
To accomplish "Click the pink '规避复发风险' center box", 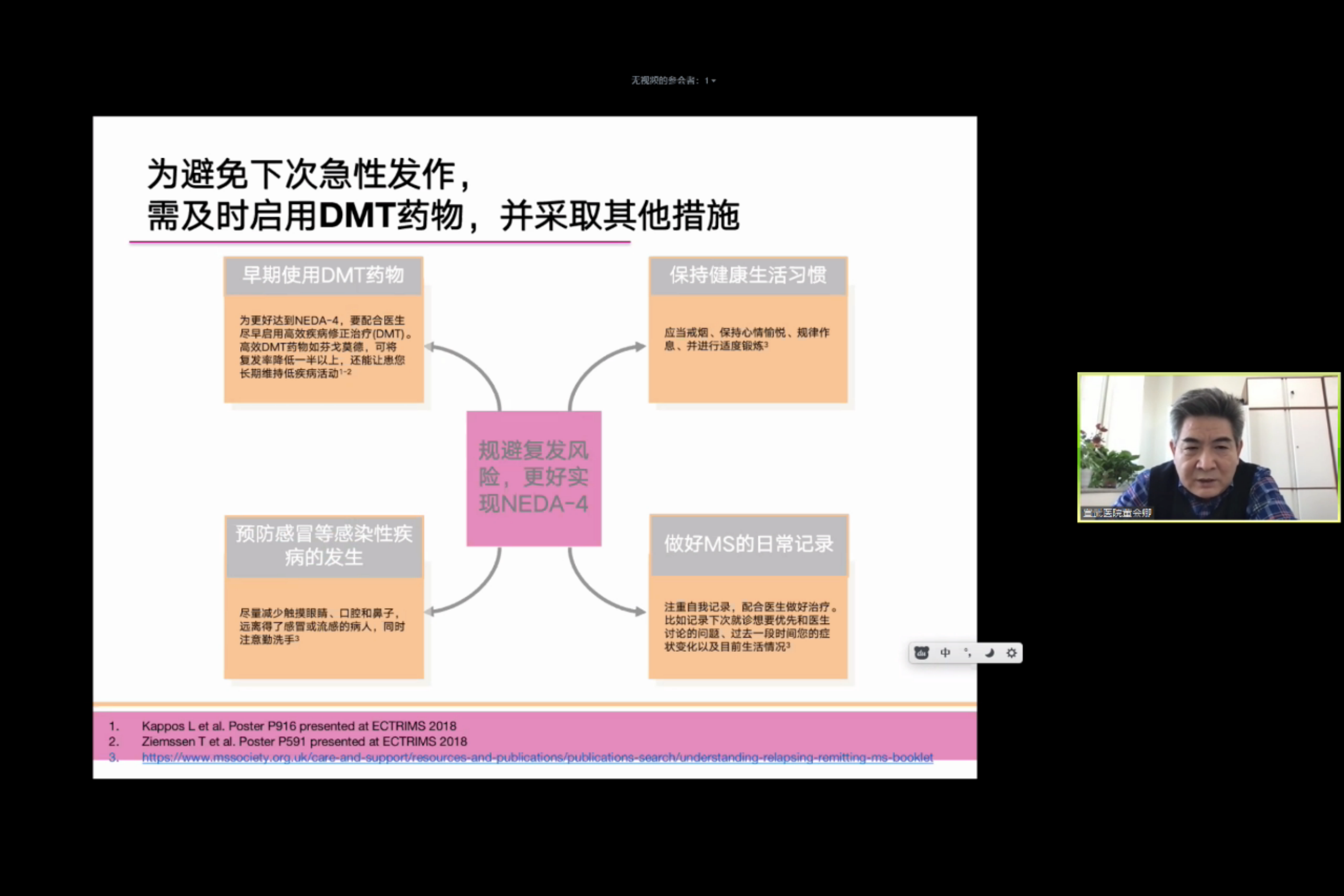I will pos(533,478).
